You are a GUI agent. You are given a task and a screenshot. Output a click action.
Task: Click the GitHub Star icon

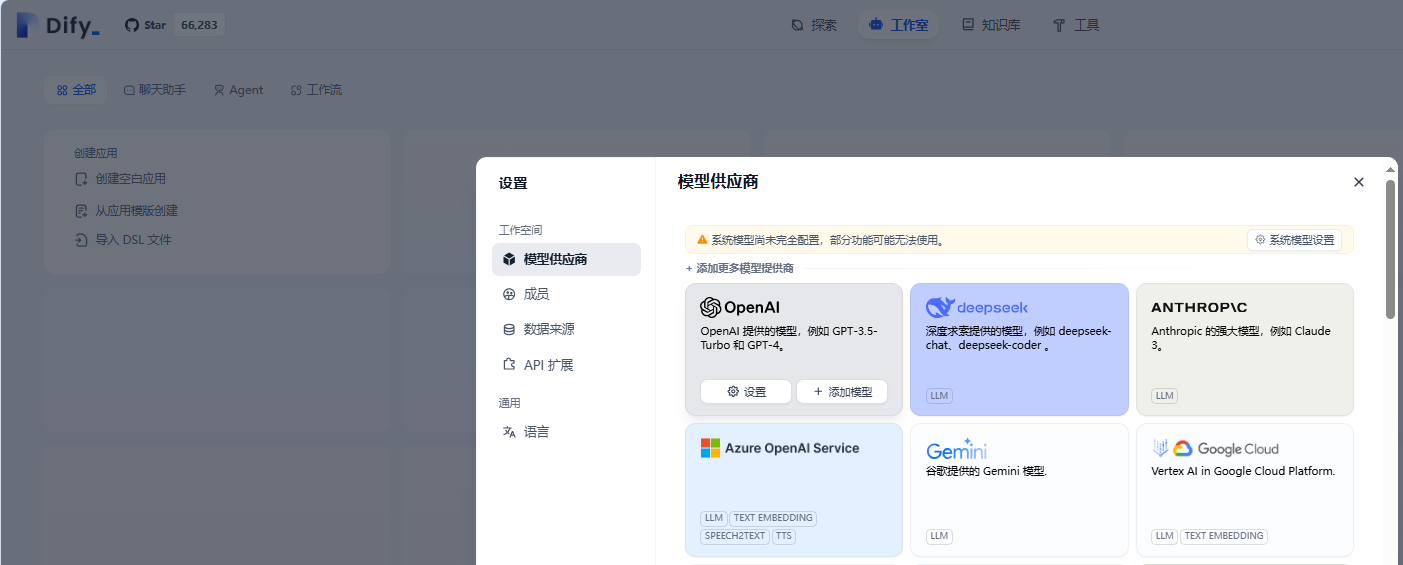132,25
